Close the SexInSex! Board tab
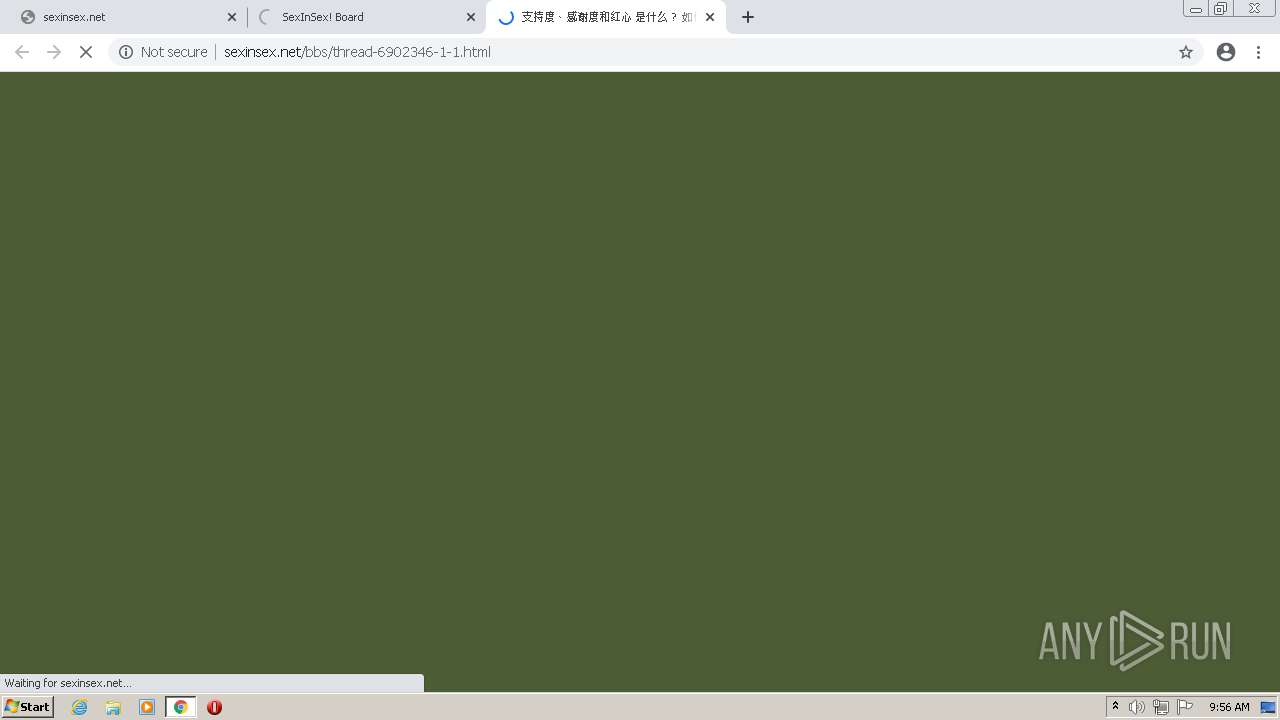Screen dimensions: 1280x720 (x=471, y=17)
